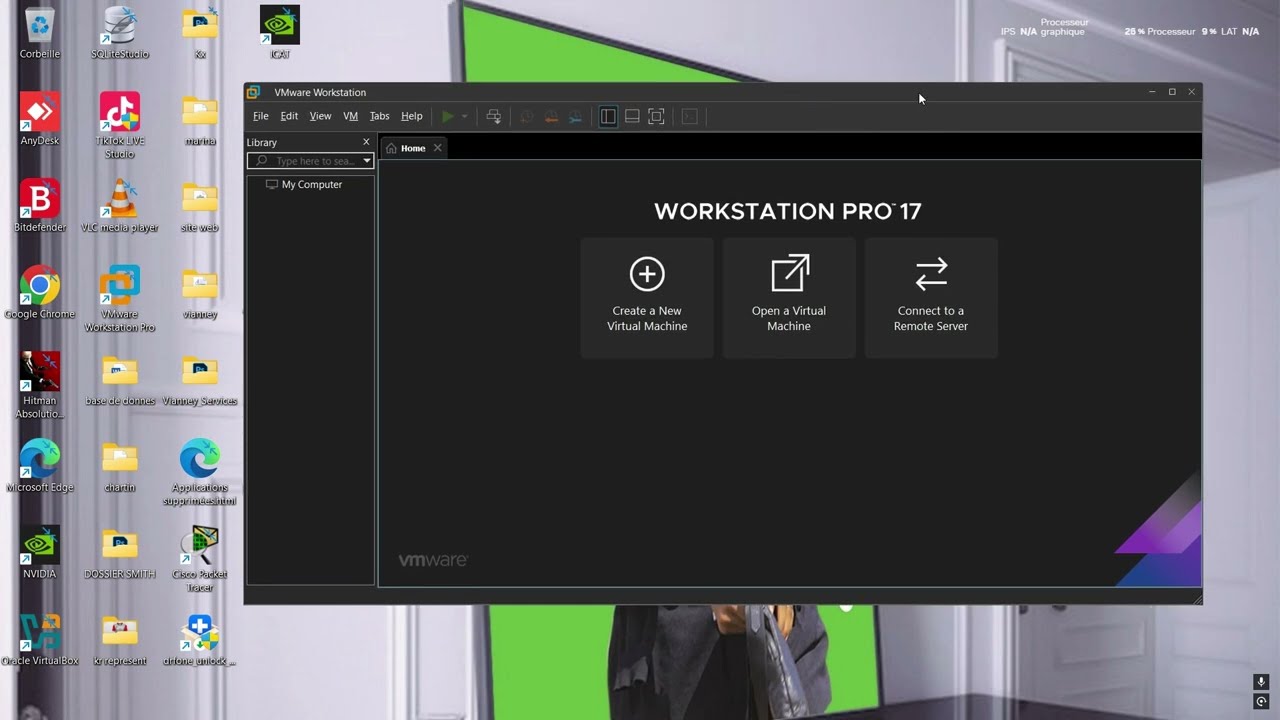Select My Computer in the library
This screenshot has width=1280, height=720.
pos(304,185)
